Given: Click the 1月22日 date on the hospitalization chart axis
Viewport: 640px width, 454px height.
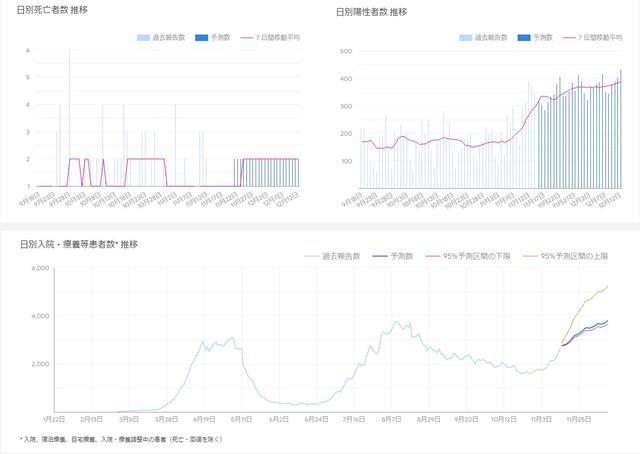Looking at the screenshot, I should [x=54, y=419].
